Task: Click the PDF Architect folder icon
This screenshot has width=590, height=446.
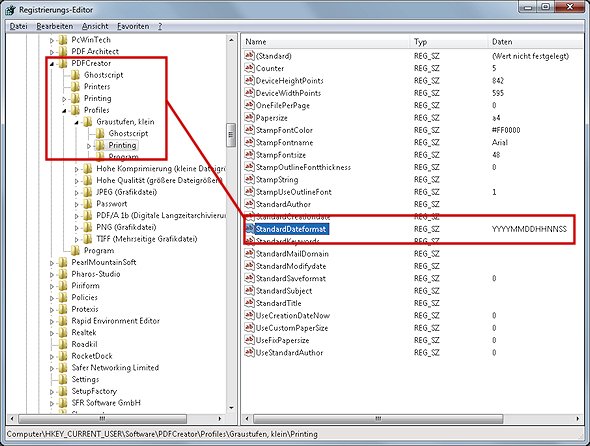Action: pyautogui.click(x=63, y=52)
